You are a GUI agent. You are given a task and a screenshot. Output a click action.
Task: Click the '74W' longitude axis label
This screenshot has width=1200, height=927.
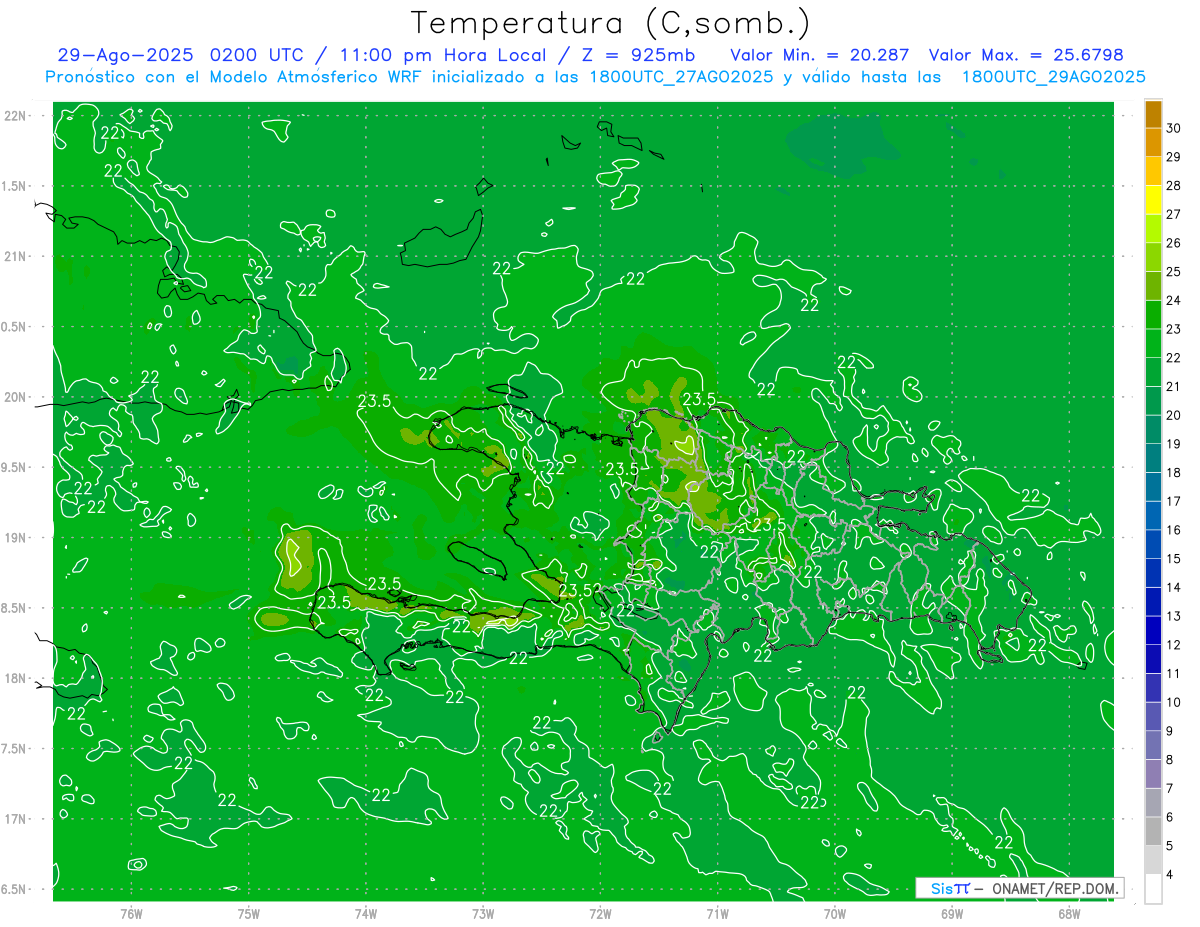coord(365,914)
